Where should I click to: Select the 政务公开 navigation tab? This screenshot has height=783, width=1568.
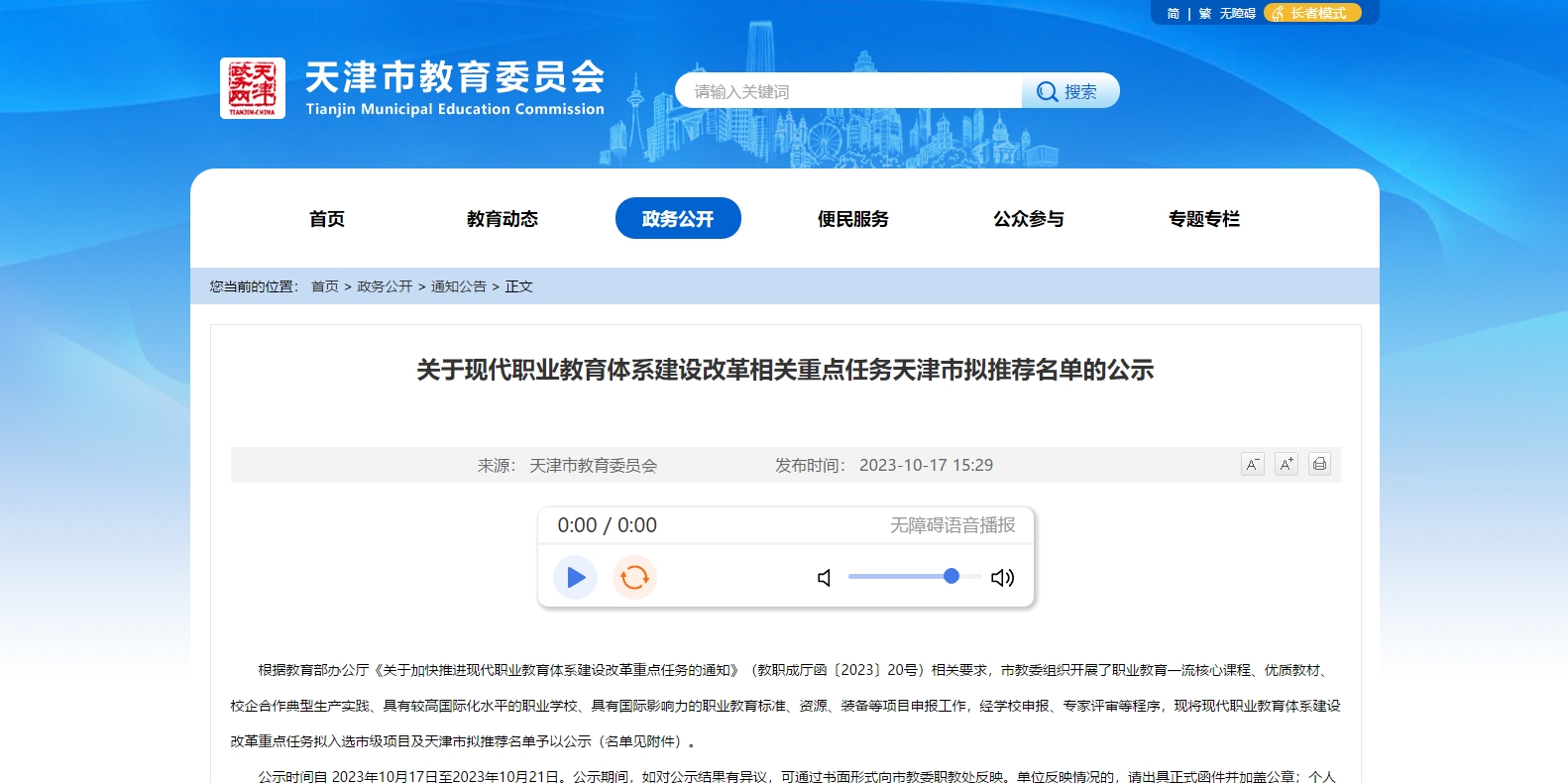[678, 219]
